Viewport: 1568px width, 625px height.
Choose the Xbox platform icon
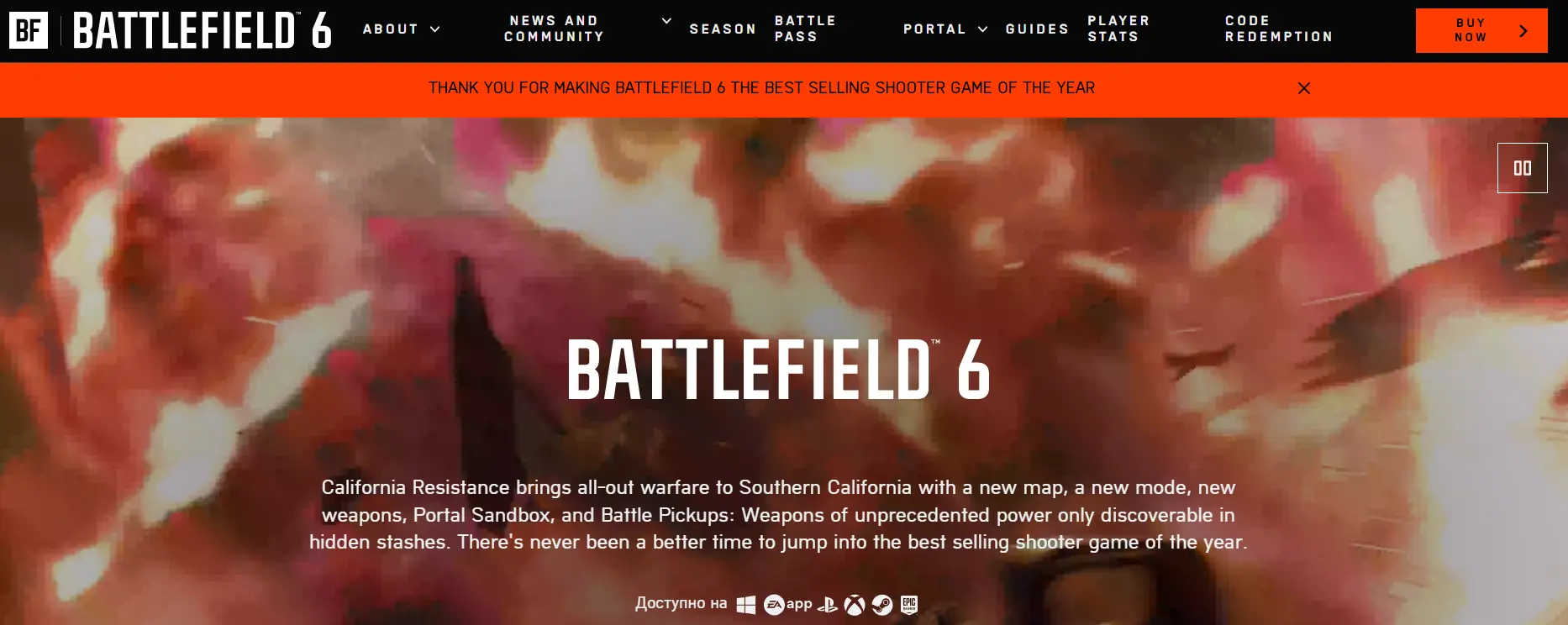(855, 605)
